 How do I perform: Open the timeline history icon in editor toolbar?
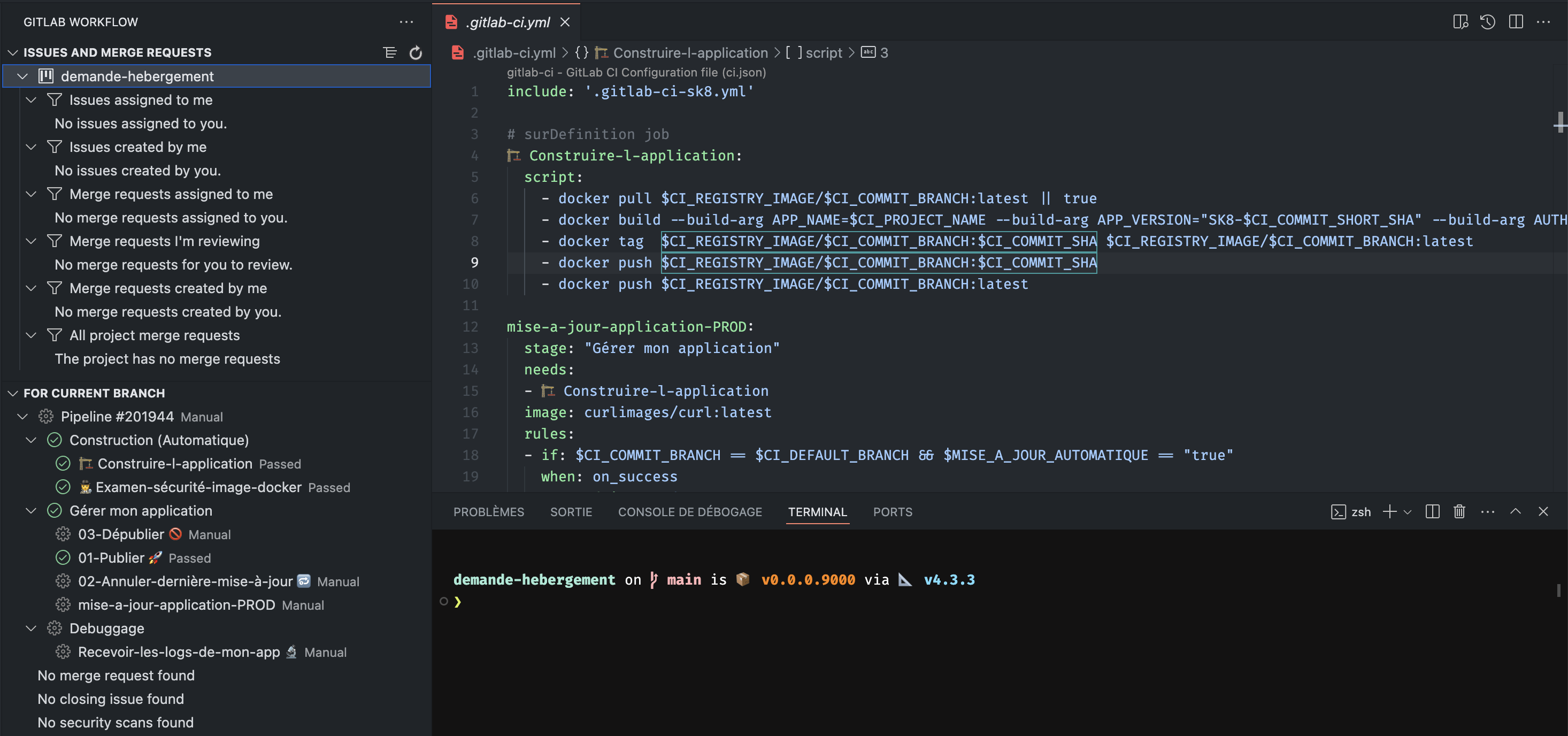tap(1488, 22)
